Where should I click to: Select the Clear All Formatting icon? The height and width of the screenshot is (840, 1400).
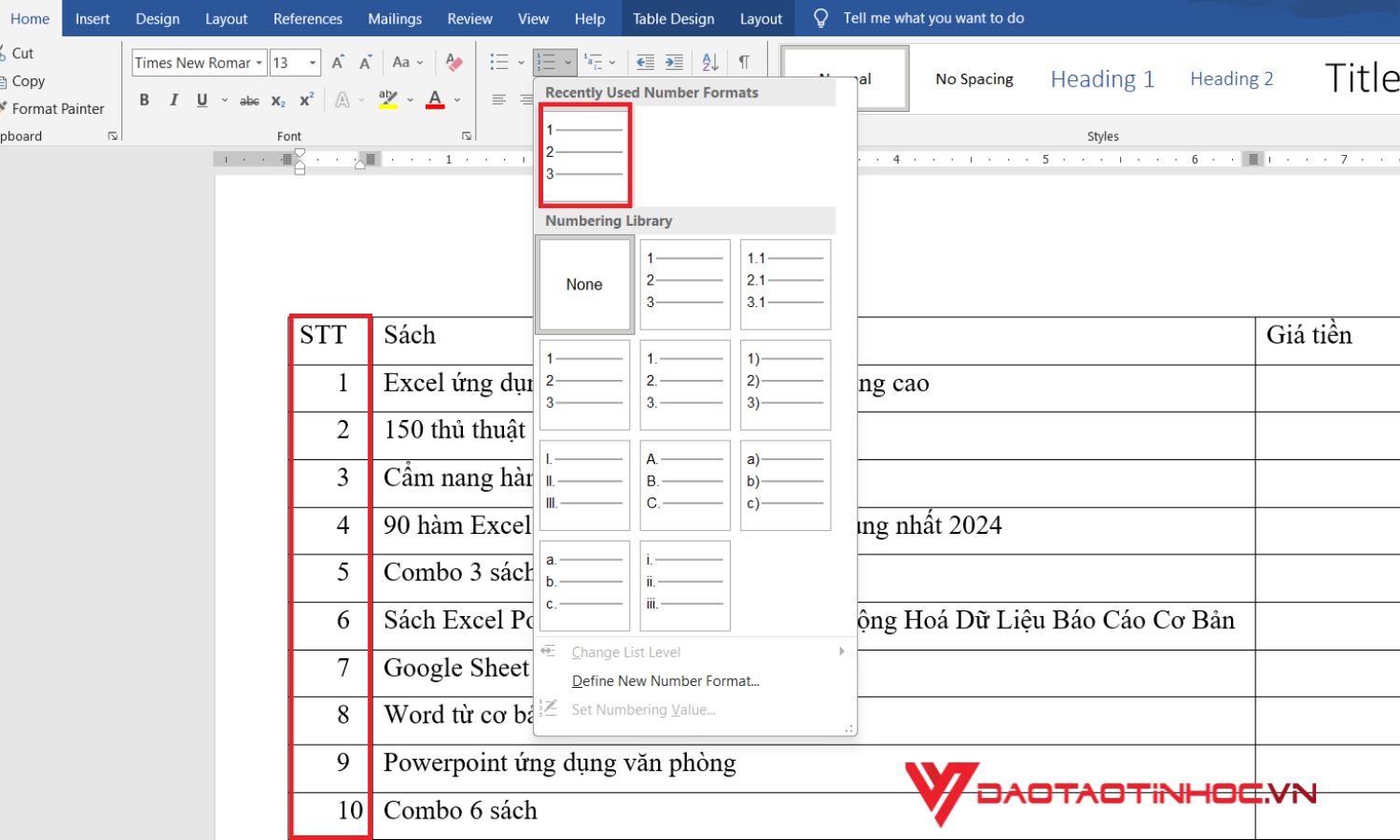tap(455, 62)
